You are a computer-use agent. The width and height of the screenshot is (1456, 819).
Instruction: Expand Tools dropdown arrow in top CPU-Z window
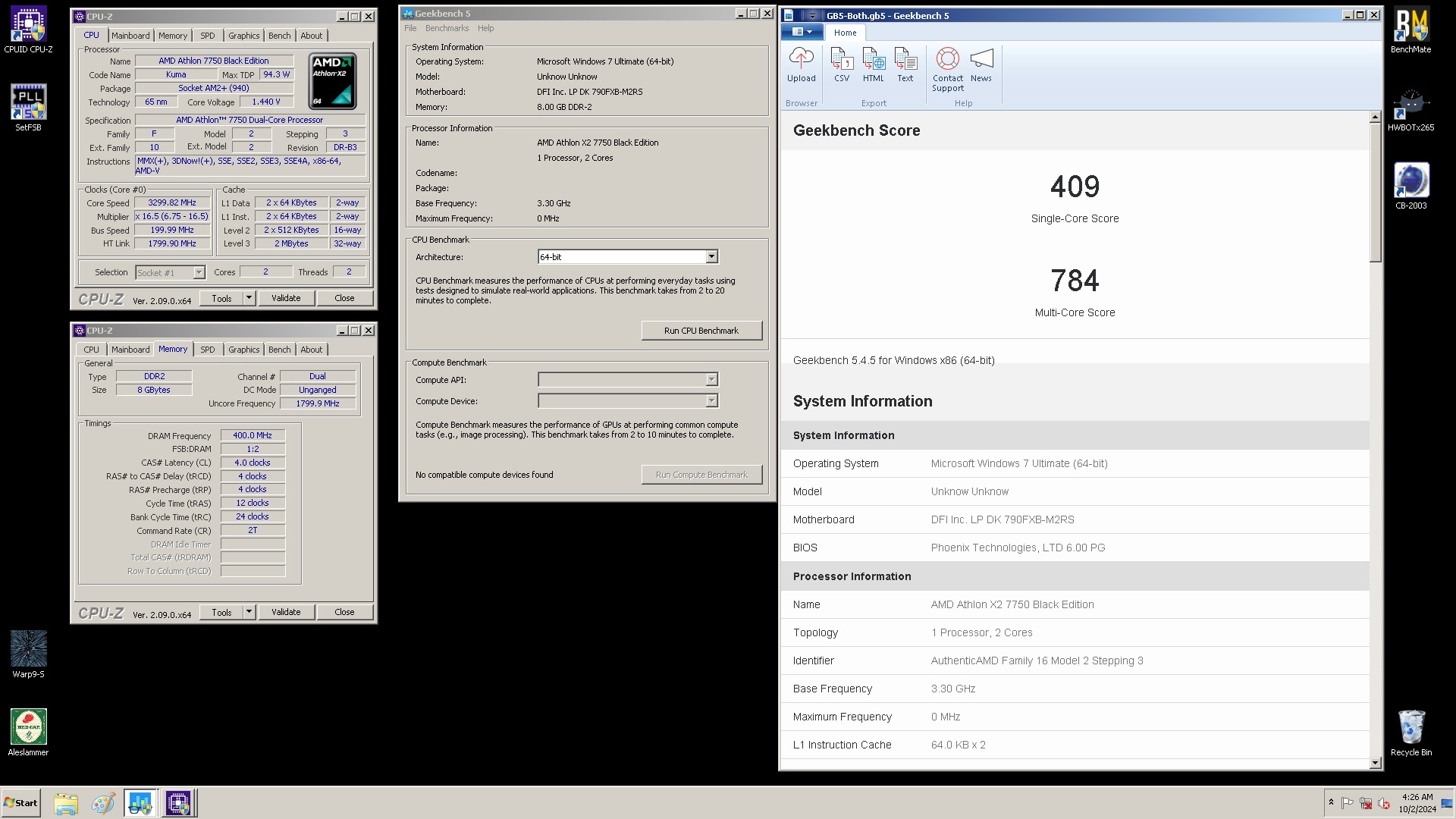coord(249,298)
